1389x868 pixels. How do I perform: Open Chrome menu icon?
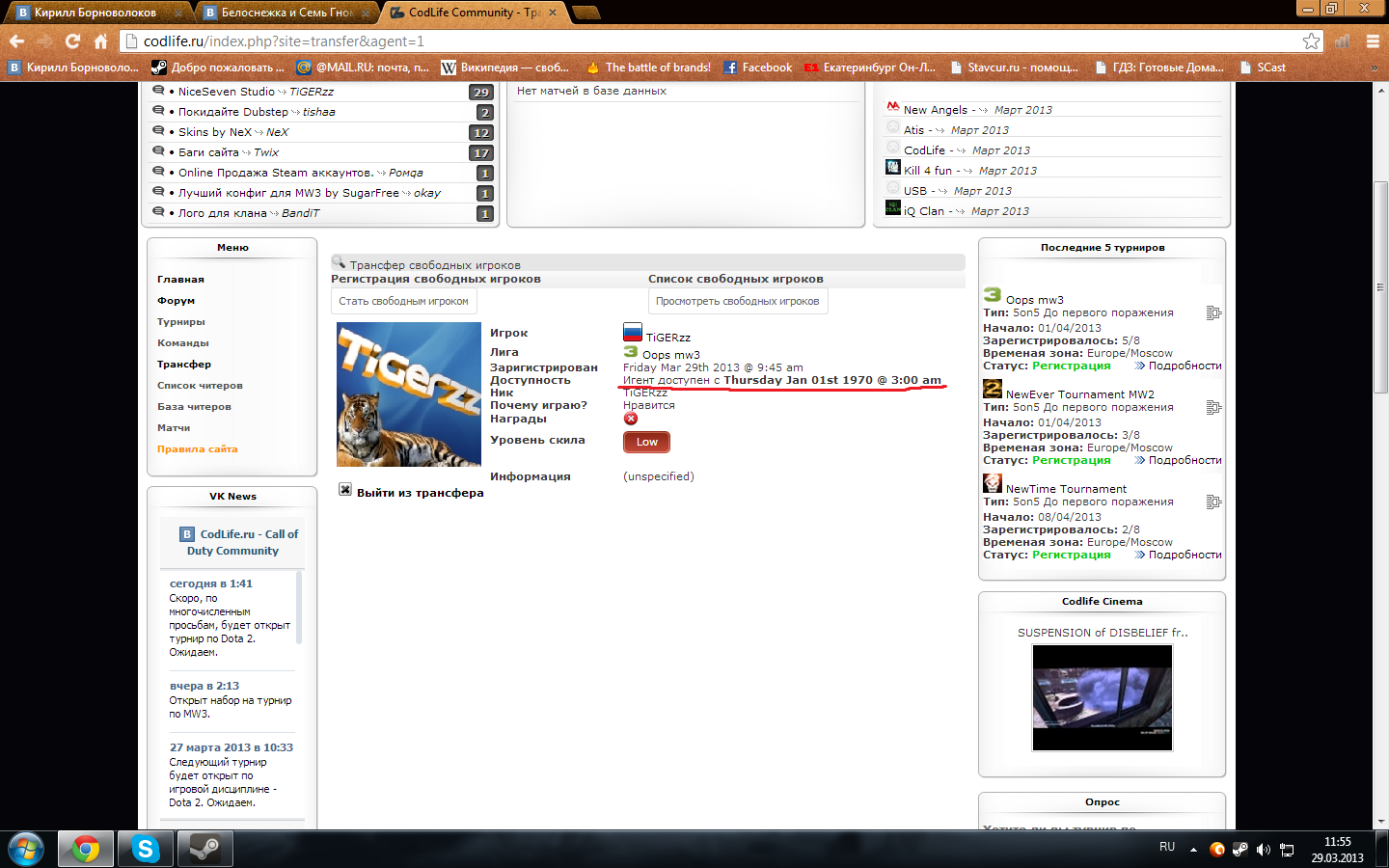tap(1373, 41)
